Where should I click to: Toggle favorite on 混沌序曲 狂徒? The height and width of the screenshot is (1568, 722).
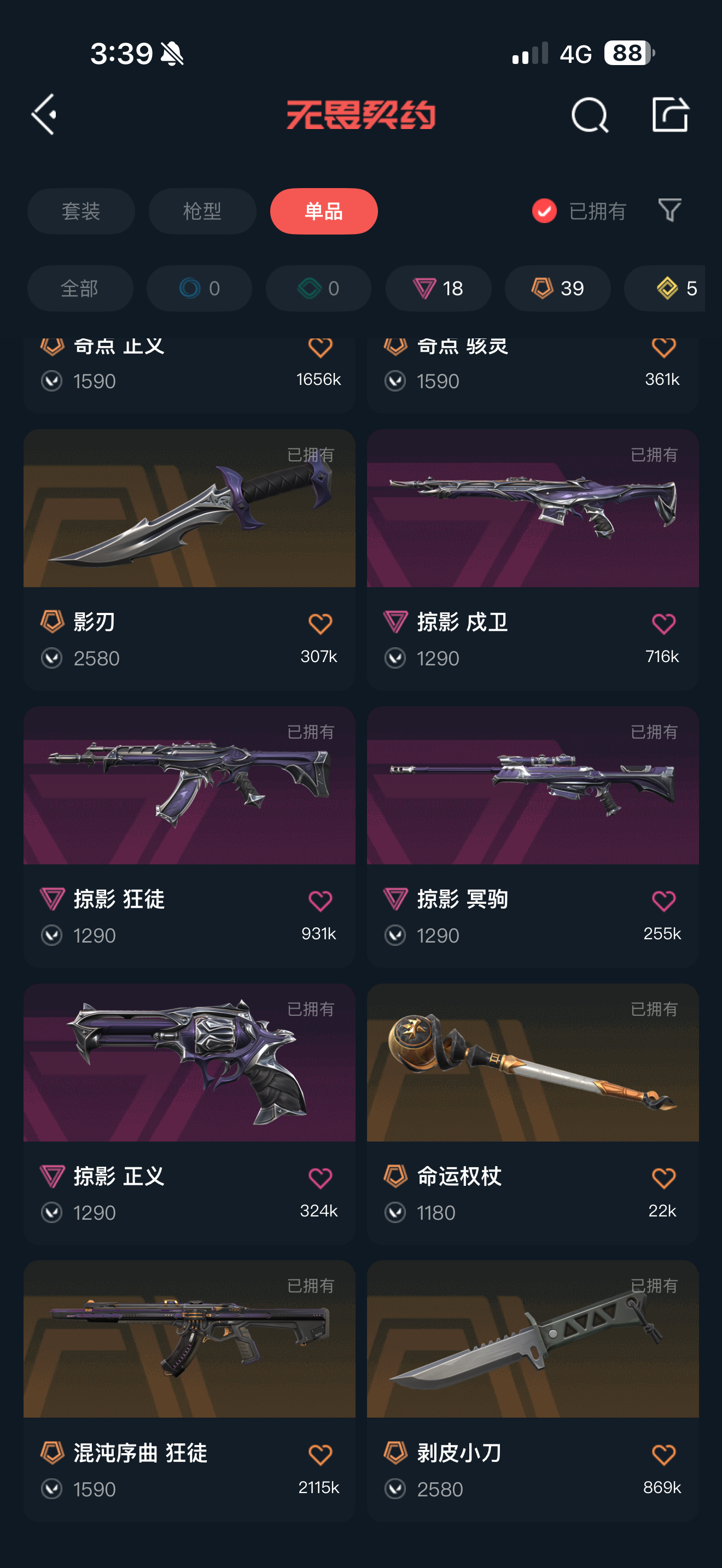pyautogui.click(x=320, y=1455)
